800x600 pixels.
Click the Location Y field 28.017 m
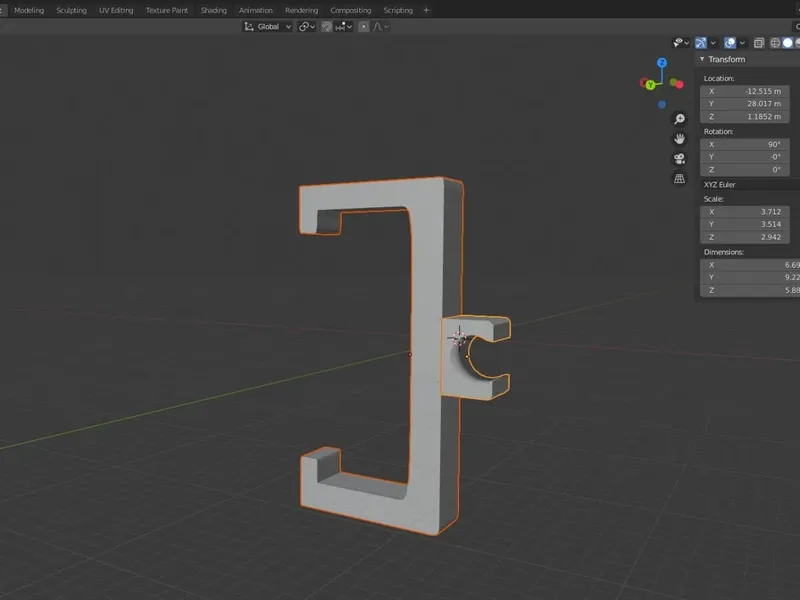(x=744, y=104)
